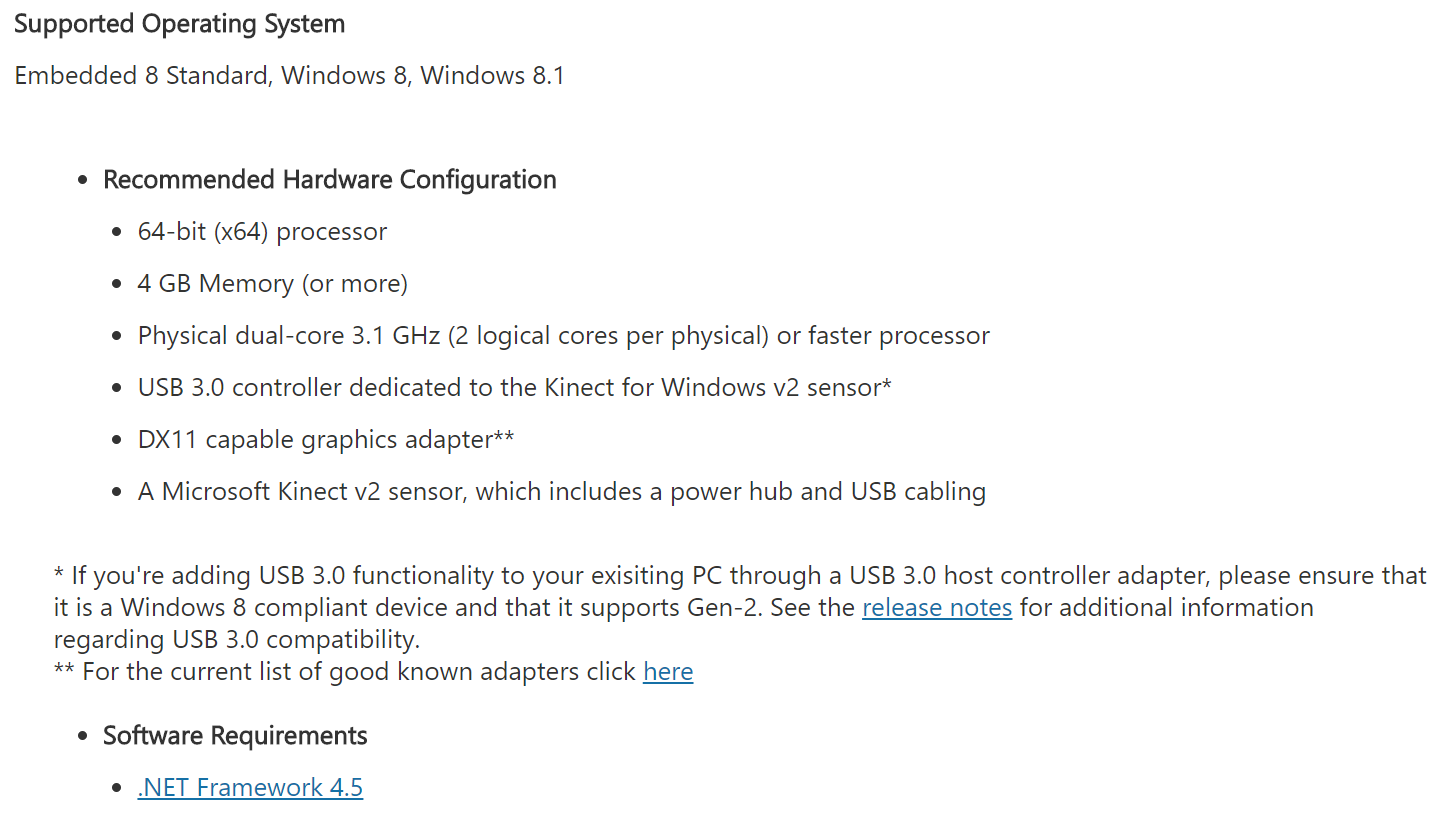Screen dimensions: 1446x816
Task: Click 'Windows 8.1' in the OS list
Action: point(493,76)
